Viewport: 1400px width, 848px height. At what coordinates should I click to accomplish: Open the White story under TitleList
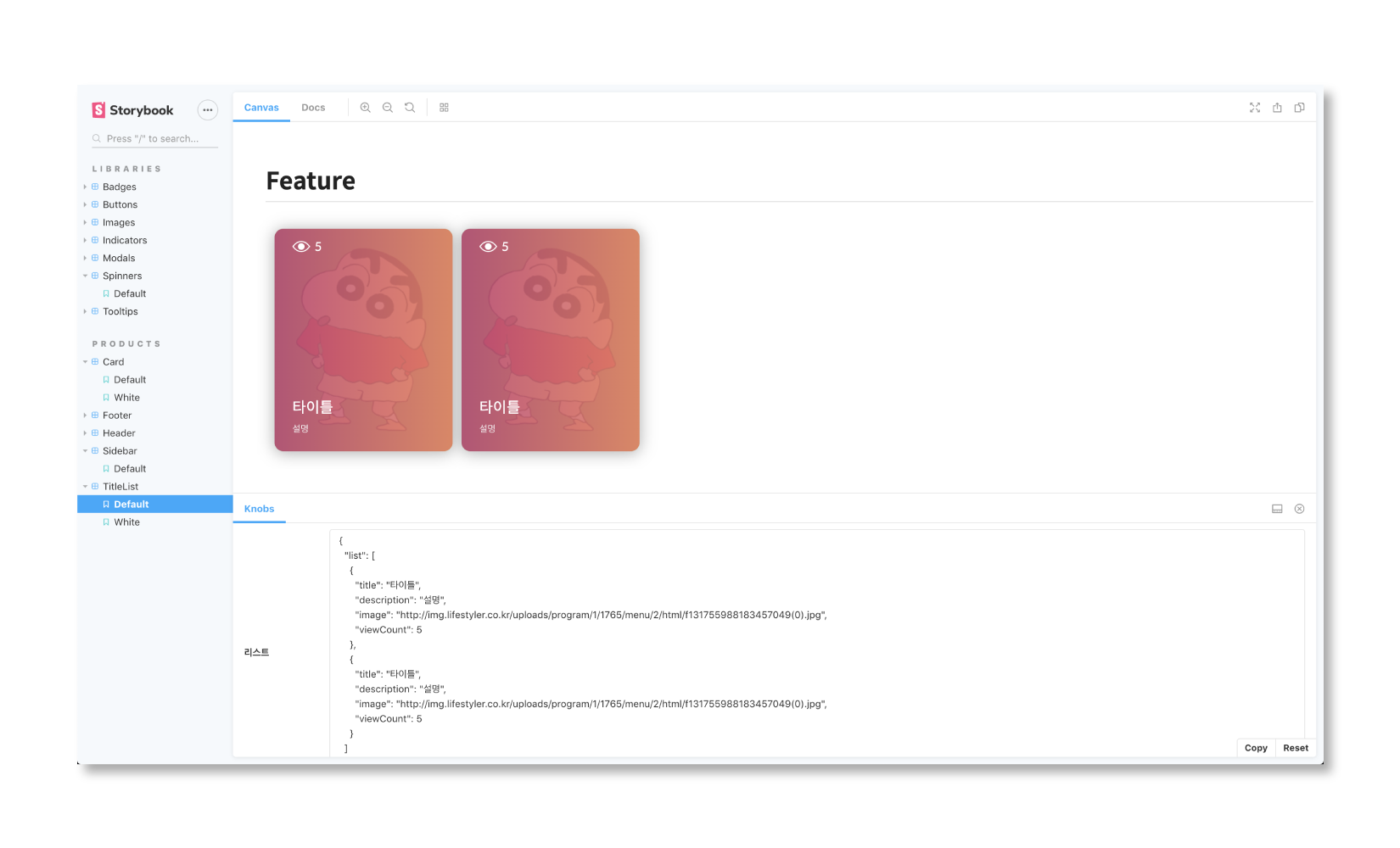126,522
